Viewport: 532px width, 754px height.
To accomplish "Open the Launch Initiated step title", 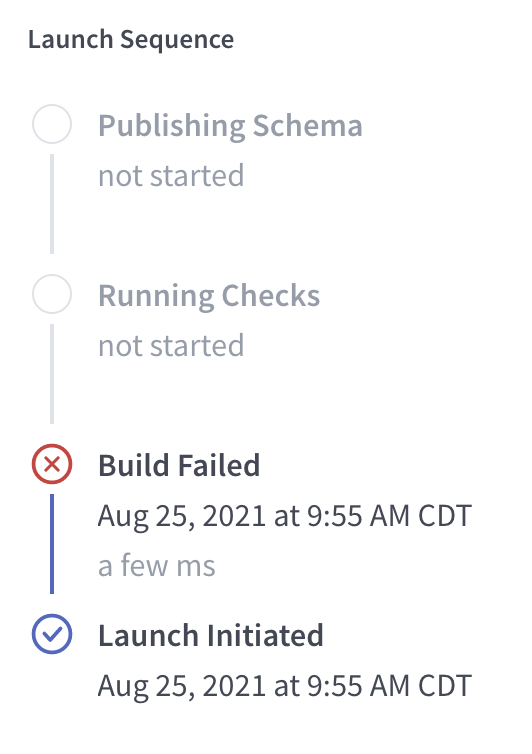I will coord(211,635).
